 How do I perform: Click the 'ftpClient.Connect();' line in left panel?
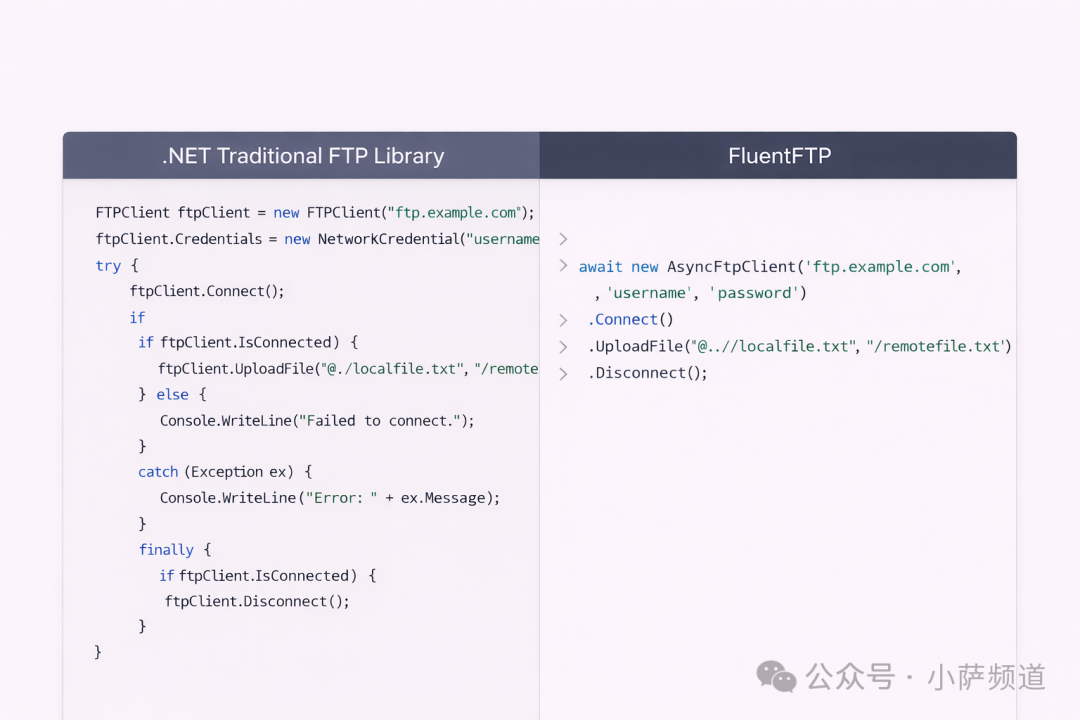[207, 292]
